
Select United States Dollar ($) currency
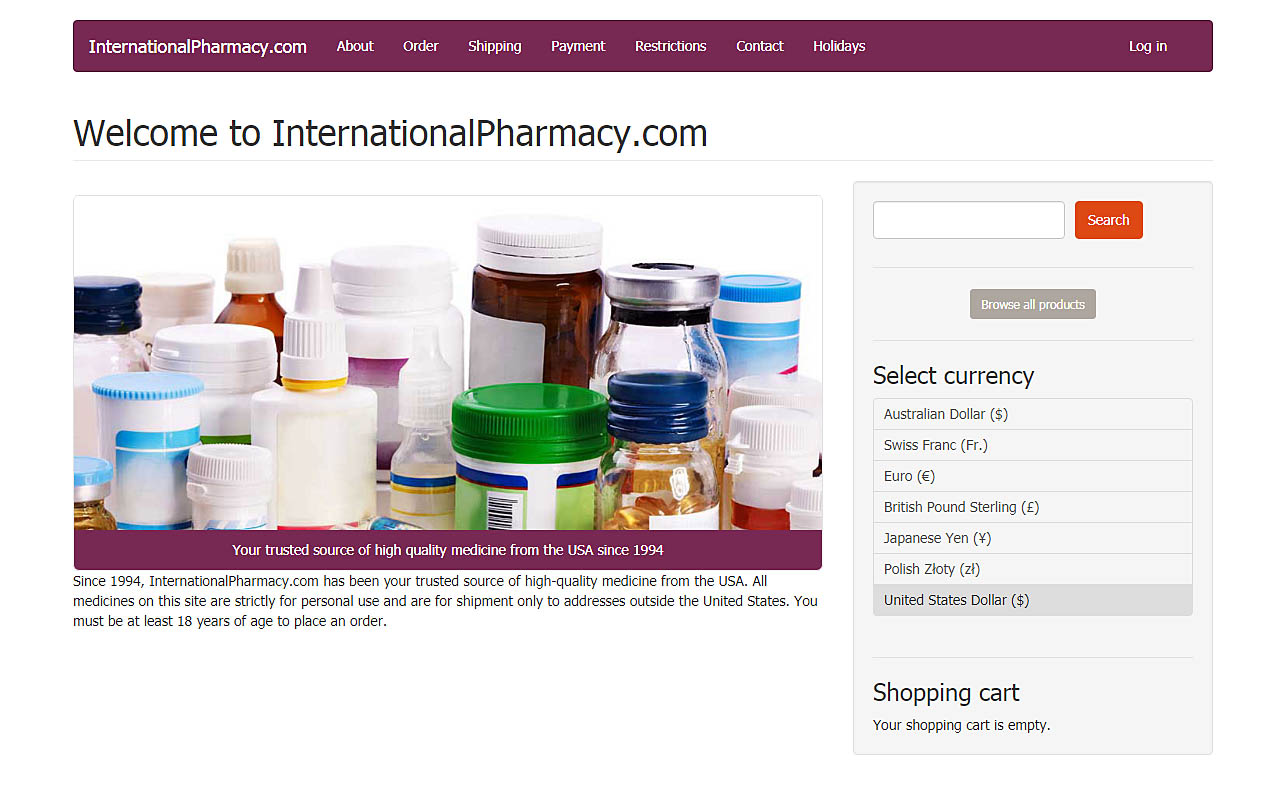pyautogui.click(x=1033, y=600)
